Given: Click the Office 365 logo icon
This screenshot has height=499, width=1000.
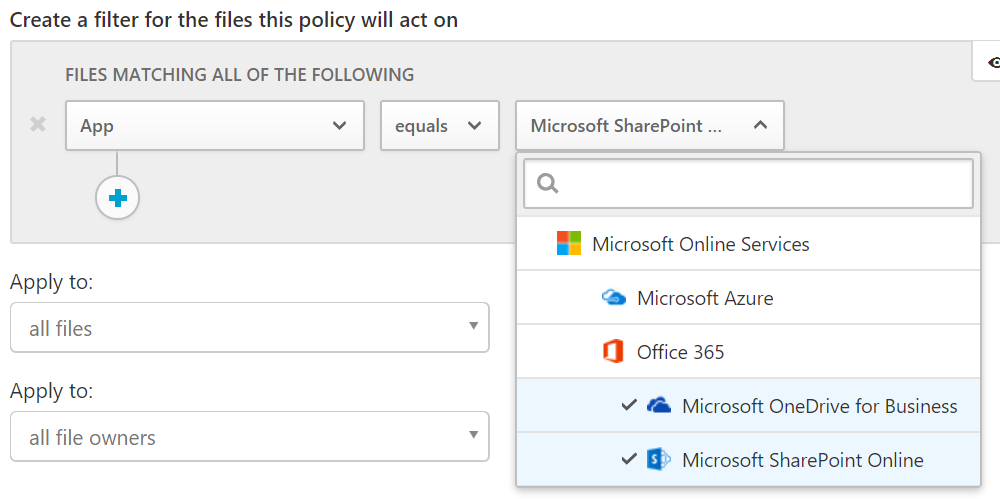Looking at the screenshot, I should click(x=613, y=352).
